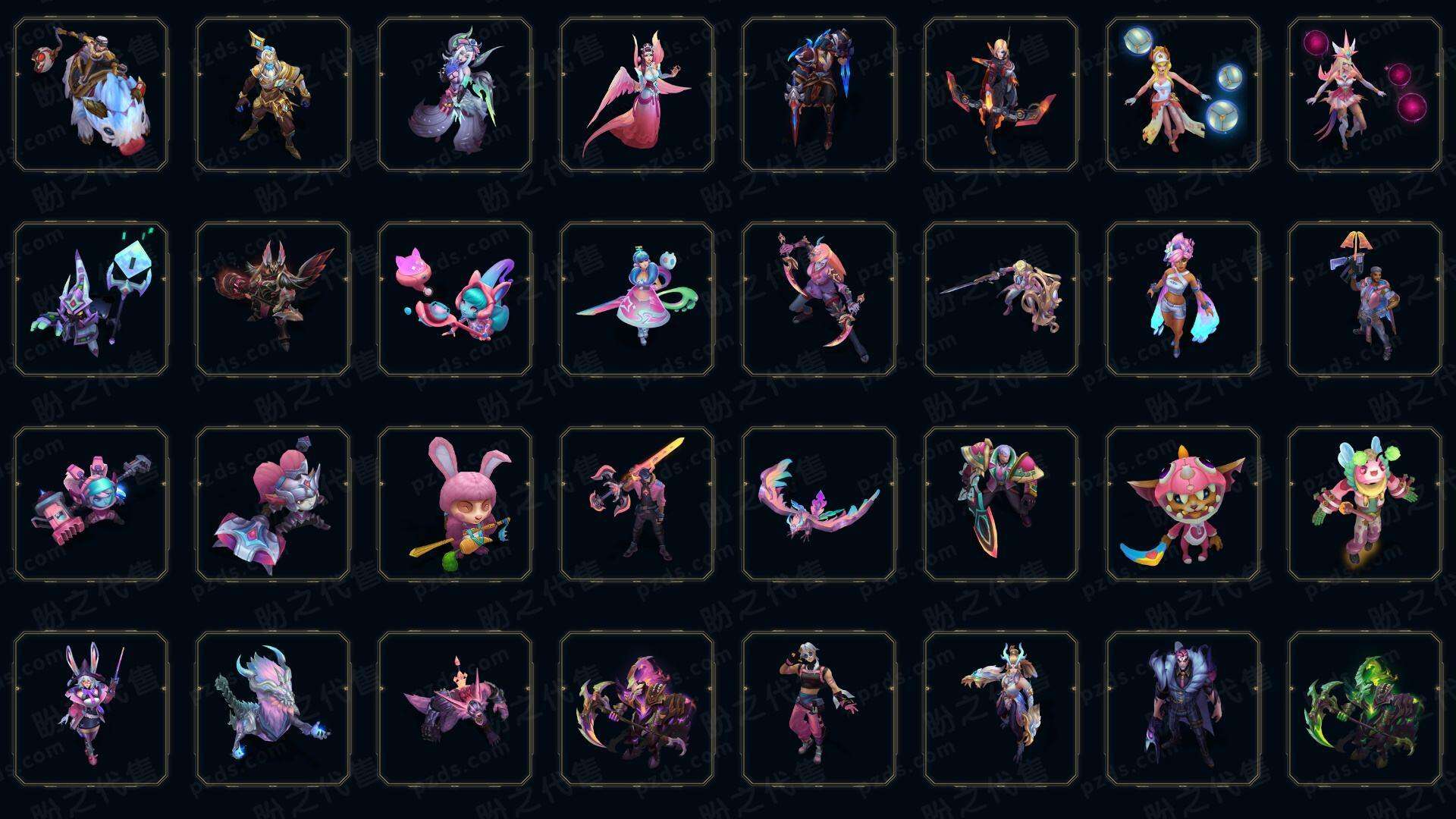Choose the purple wizard with crystal staff
Image resolution: width=1456 pixels, height=819 pixels.
click(x=91, y=299)
